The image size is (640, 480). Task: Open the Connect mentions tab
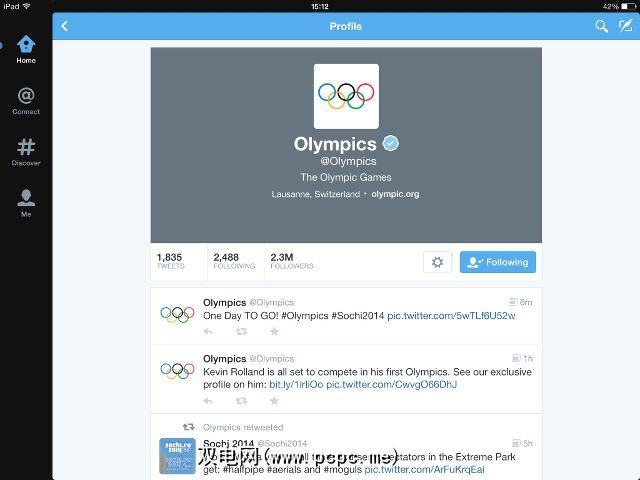click(26, 101)
